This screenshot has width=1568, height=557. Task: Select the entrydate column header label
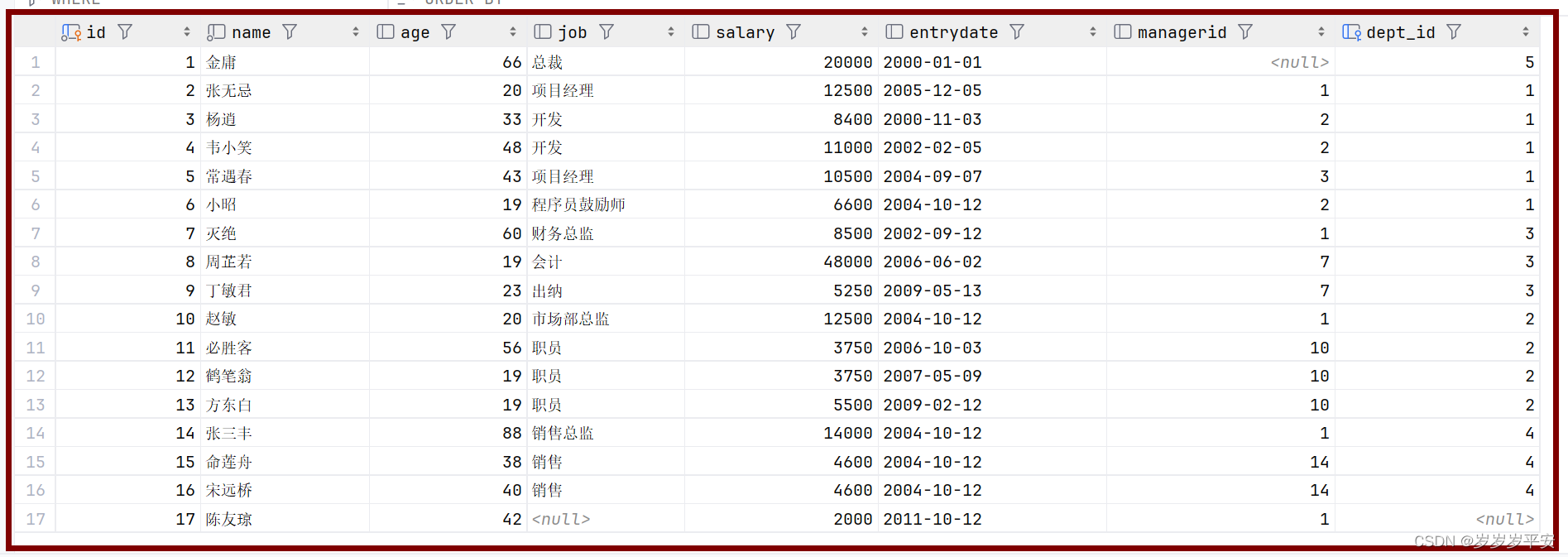954,32
